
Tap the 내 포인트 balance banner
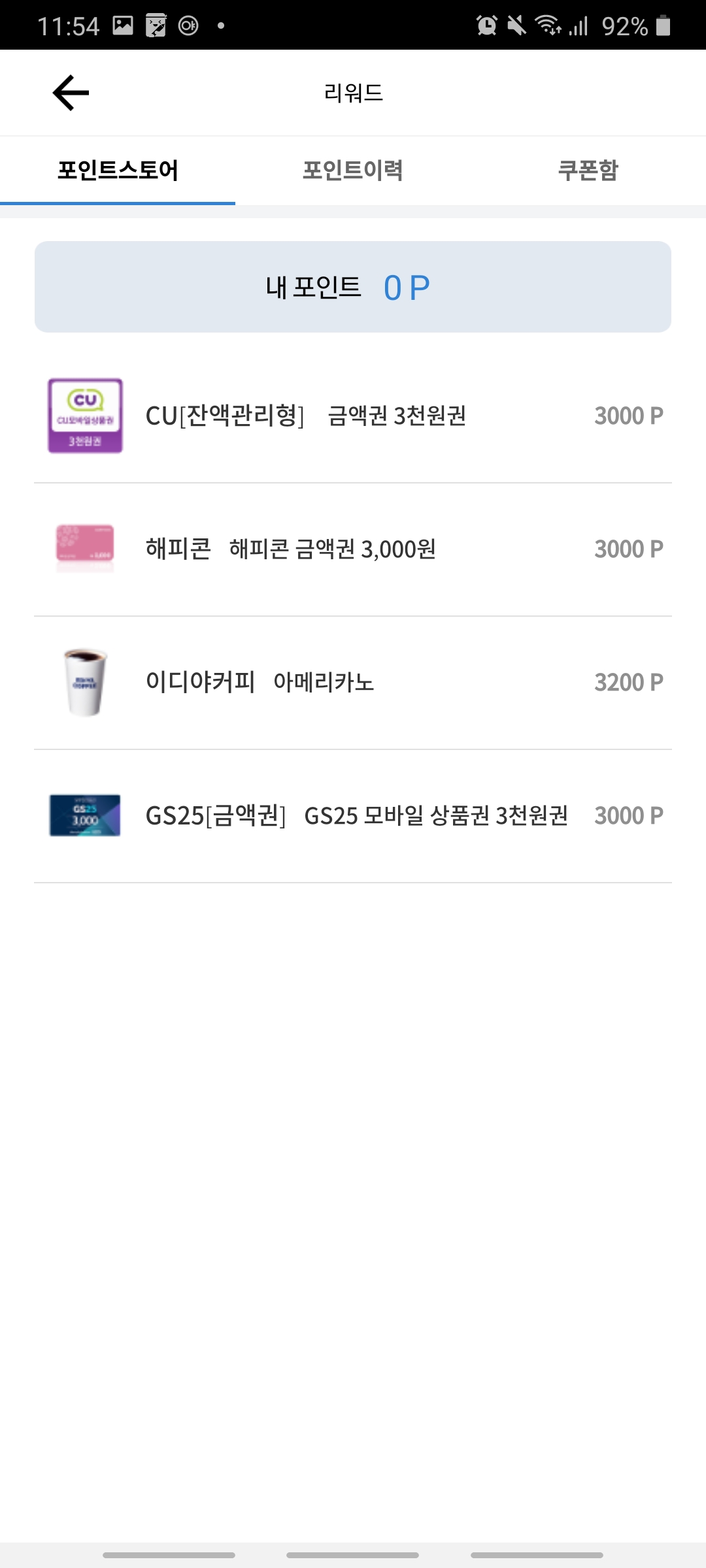pyautogui.click(x=353, y=287)
